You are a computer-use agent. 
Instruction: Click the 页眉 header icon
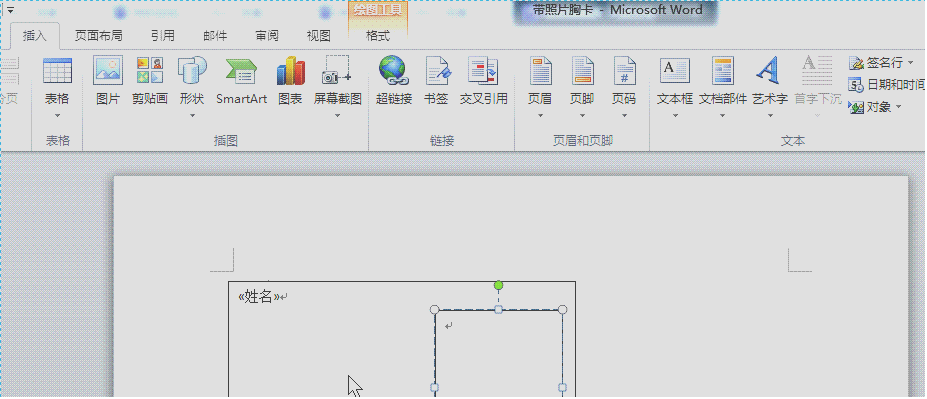540,71
